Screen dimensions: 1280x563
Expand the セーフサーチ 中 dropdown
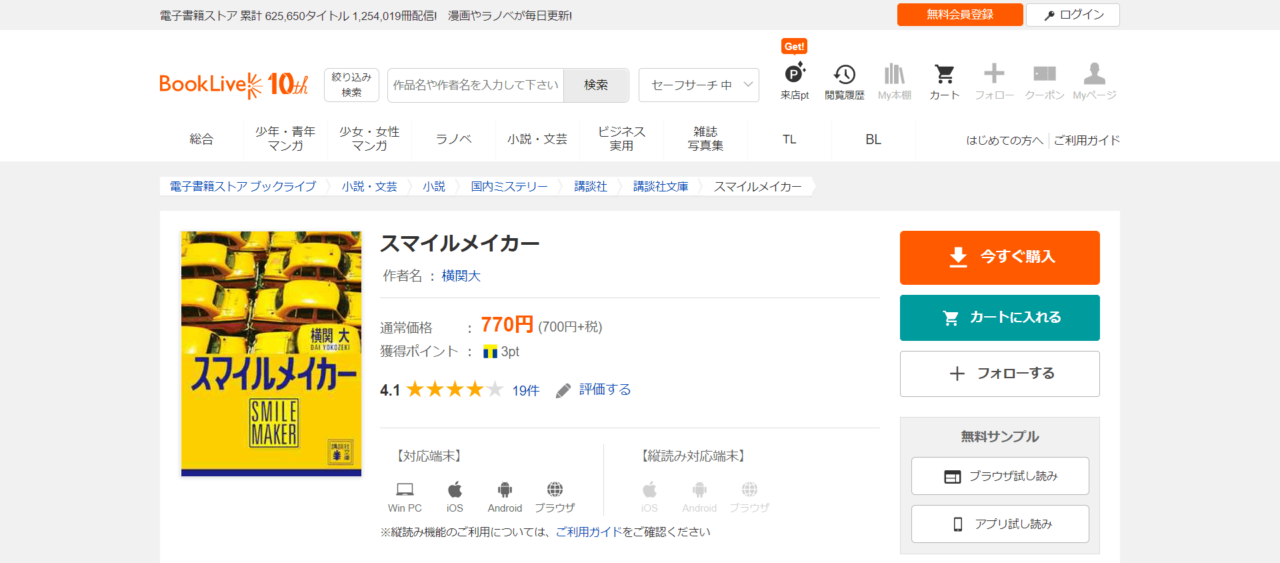coord(698,85)
